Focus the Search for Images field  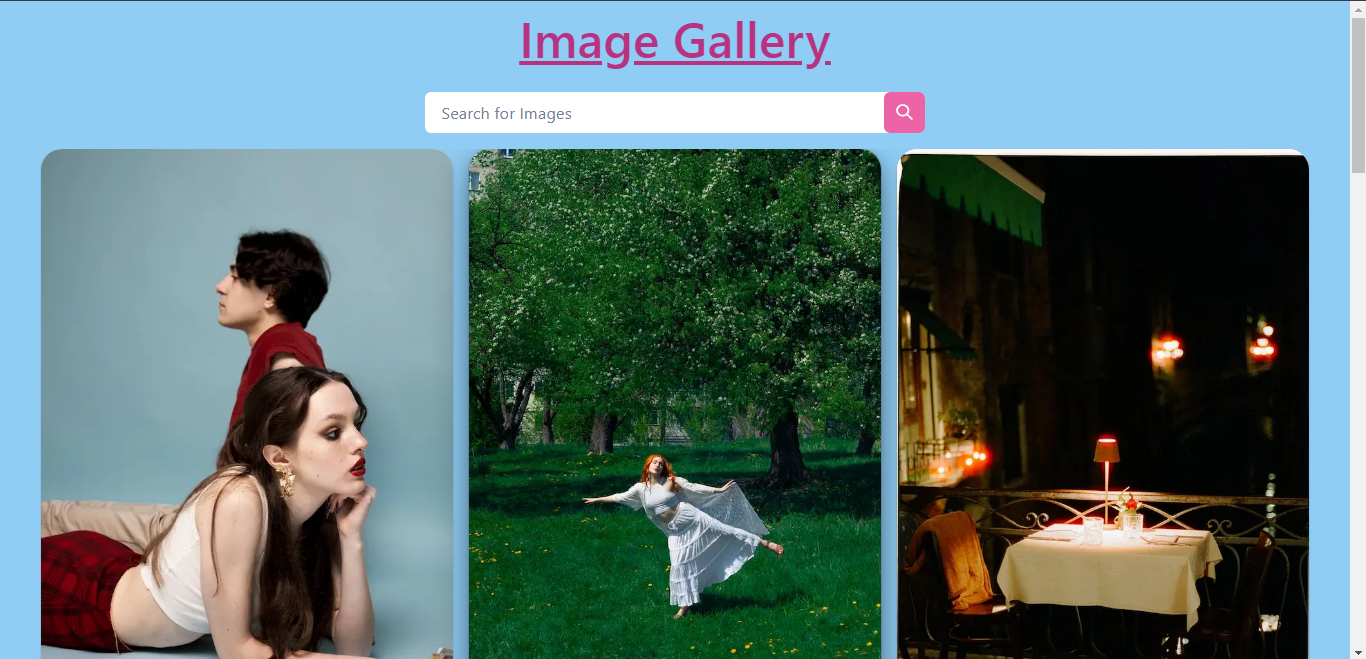point(654,112)
